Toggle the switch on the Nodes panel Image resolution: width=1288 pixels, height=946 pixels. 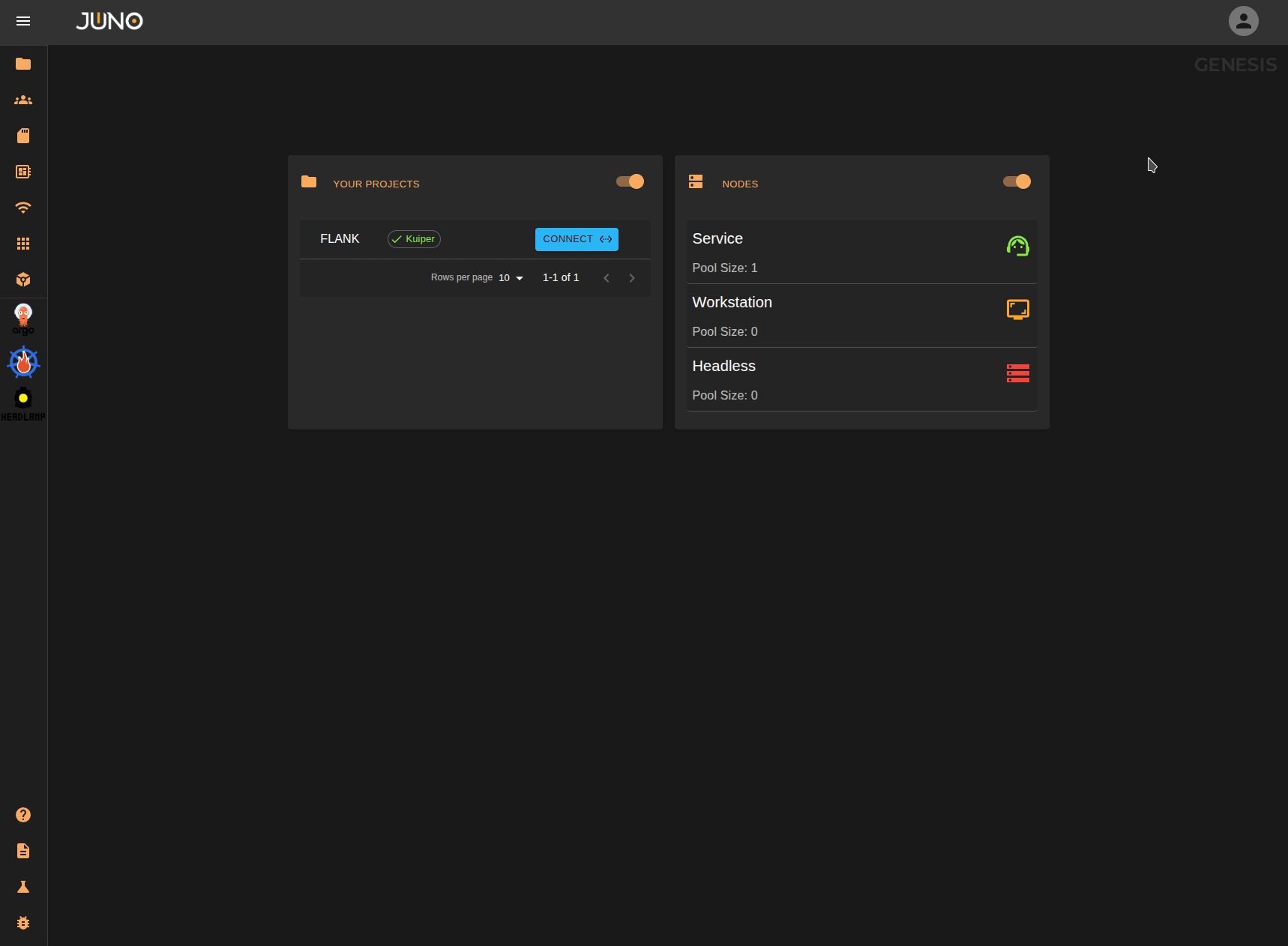coord(1017,181)
